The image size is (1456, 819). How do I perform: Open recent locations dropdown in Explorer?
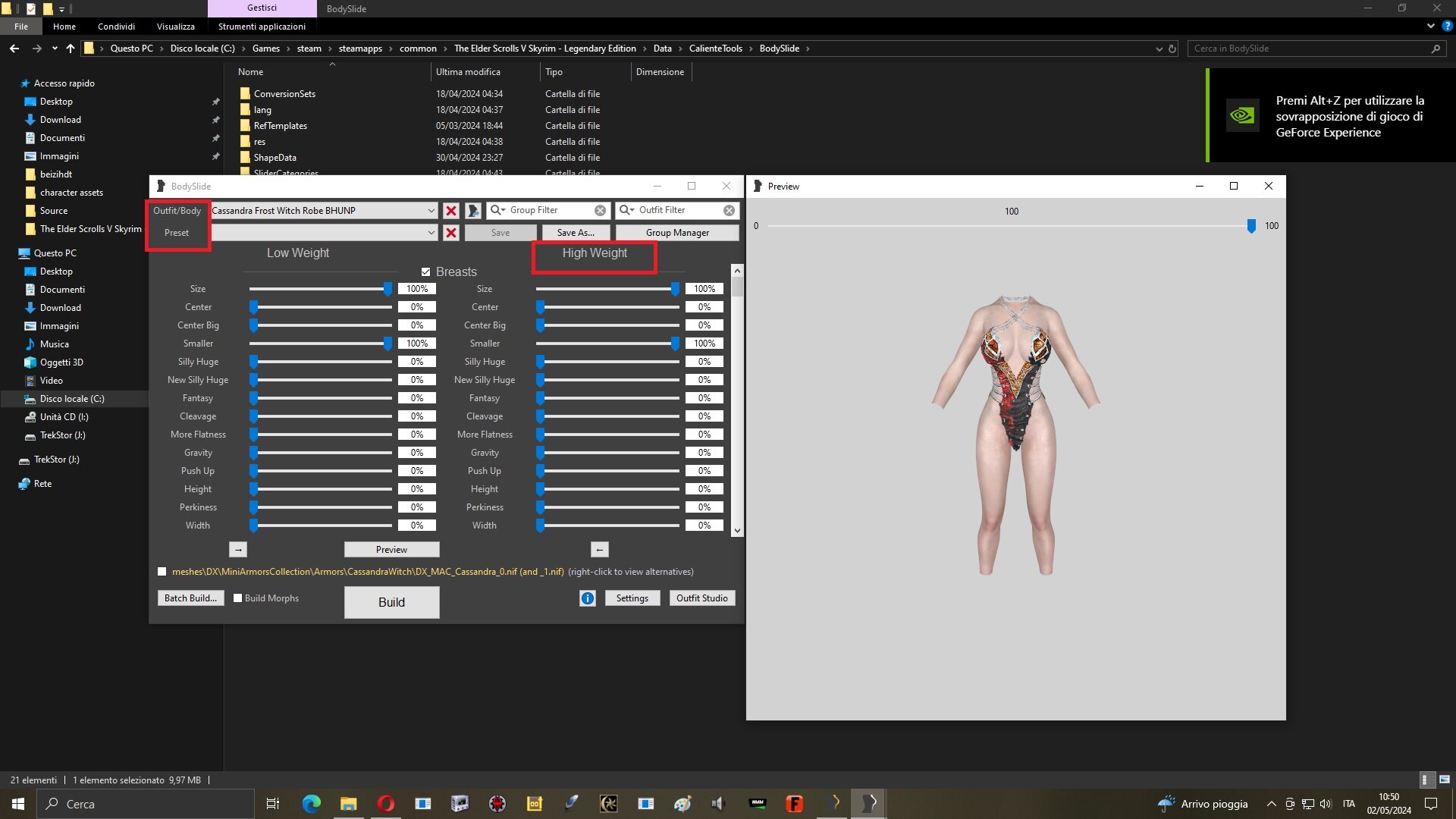pyautogui.click(x=55, y=49)
